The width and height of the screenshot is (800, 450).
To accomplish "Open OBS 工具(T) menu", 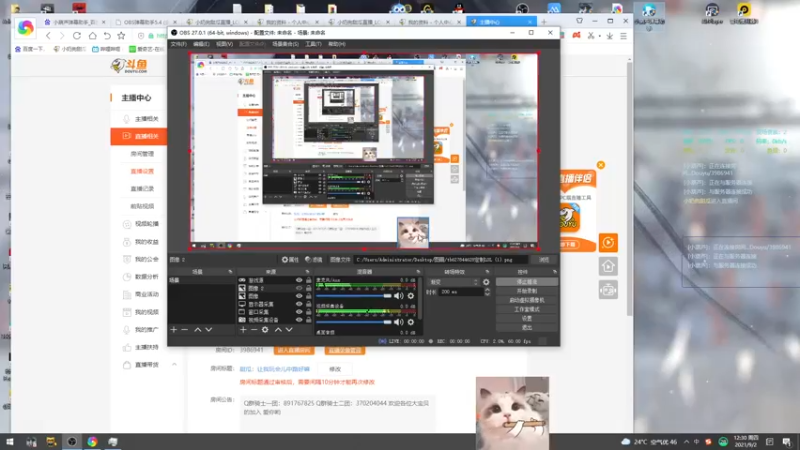I will (x=313, y=44).
